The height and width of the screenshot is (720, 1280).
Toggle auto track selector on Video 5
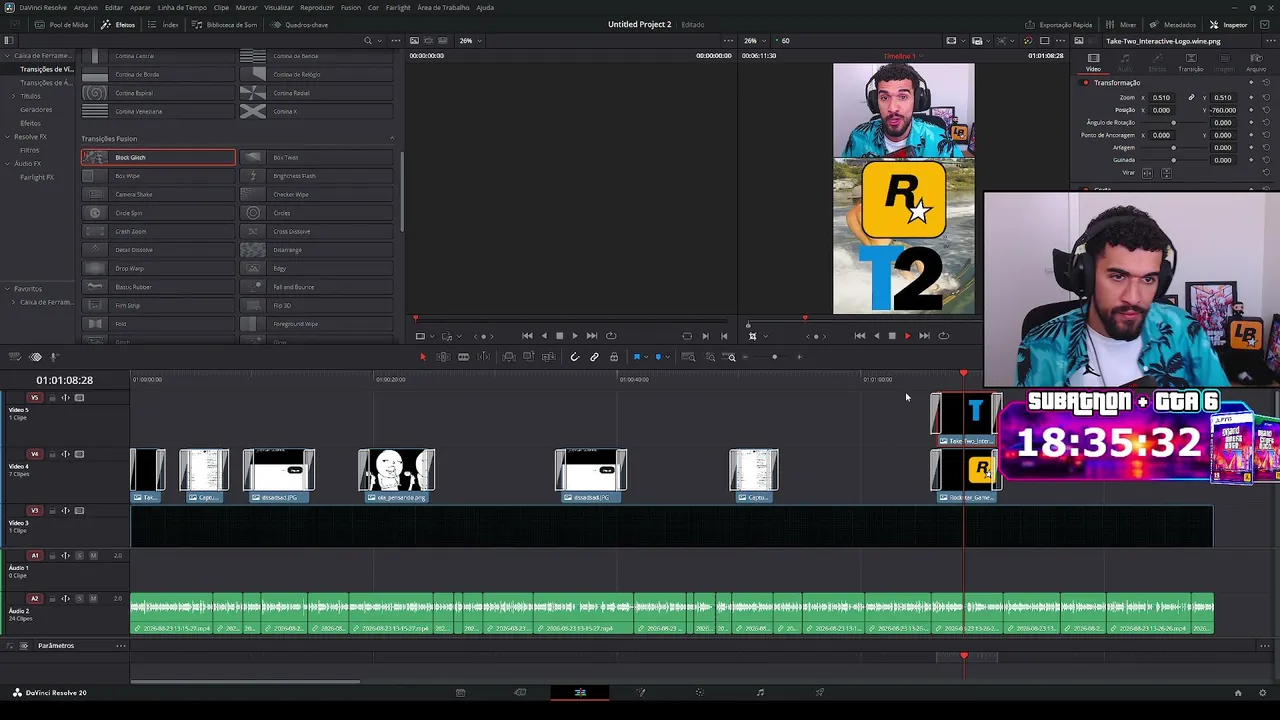[66, 398]
